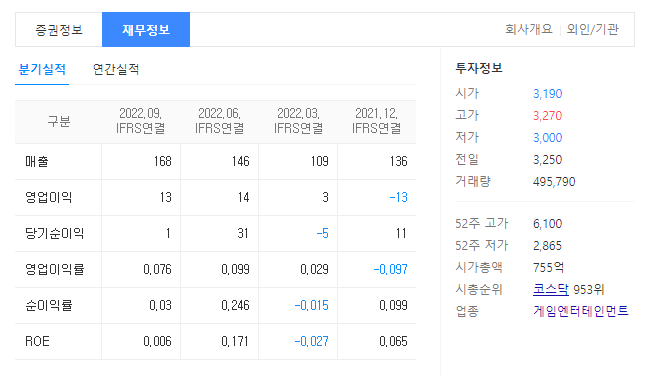Select the ROE row label
Screen dimensions: 662x376
tap(38, 341)
